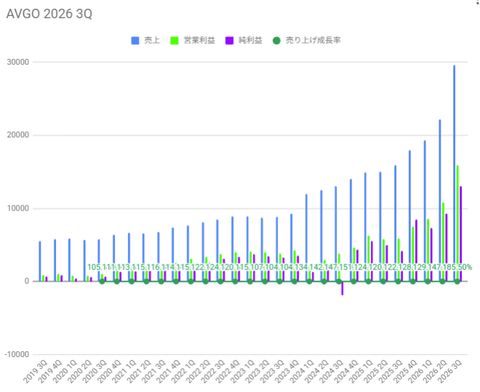The image size is (480, 392).
Task: Click the 純利益 legend label
Action: [250, 40]
